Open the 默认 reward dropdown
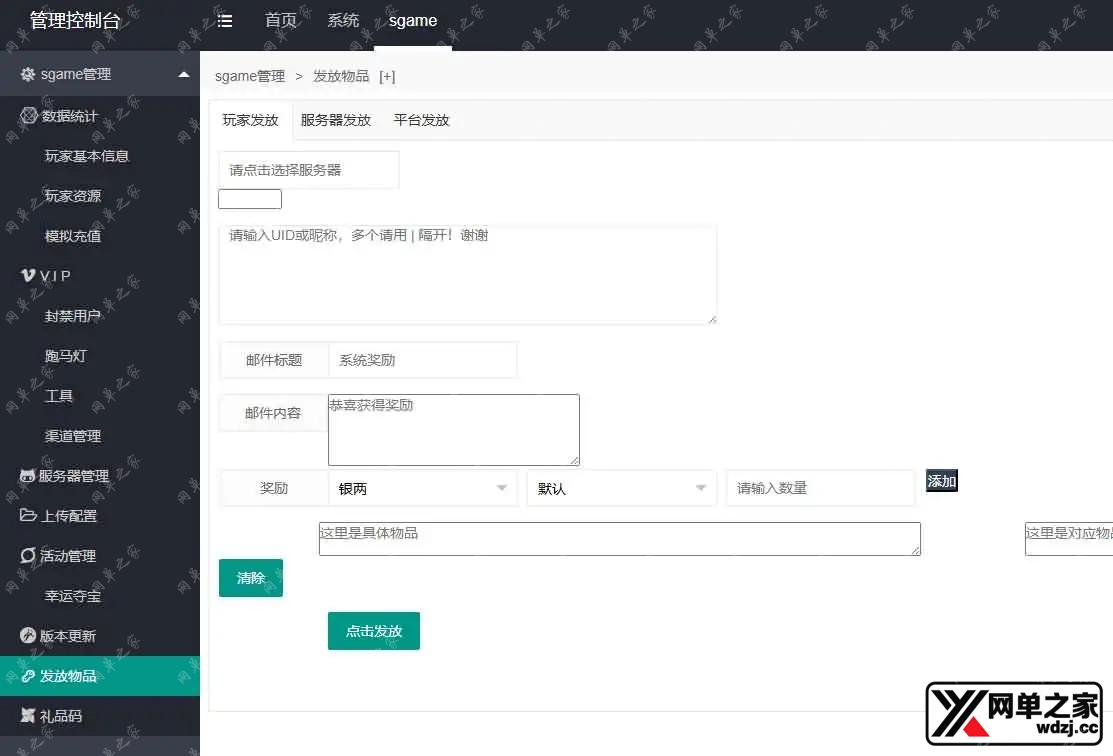 (x=622, y=488)
